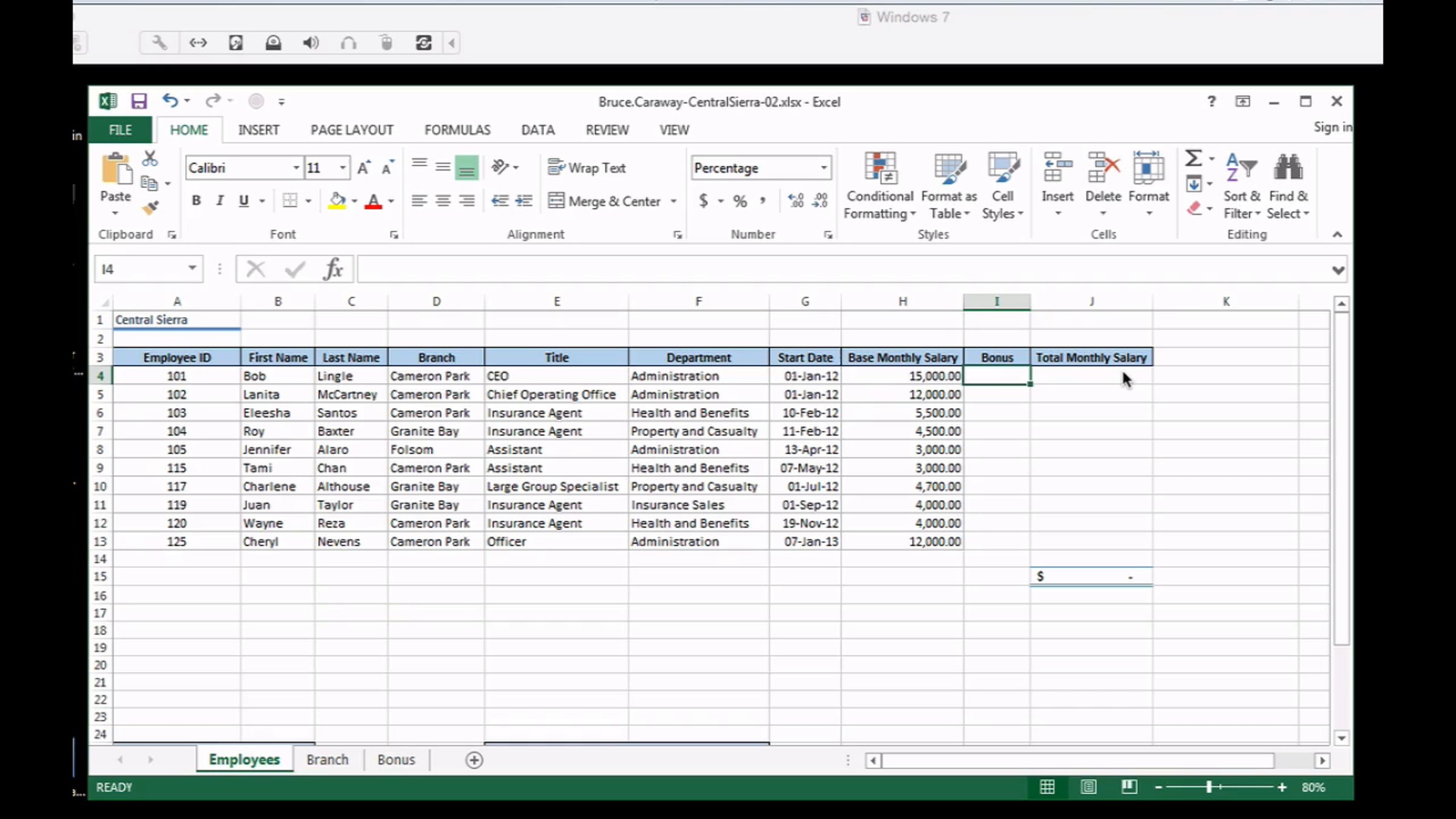Expand the Calibri font name dropdown
Screen dimensions: 1456x819
pyautogui.click(x=296, y=167)
